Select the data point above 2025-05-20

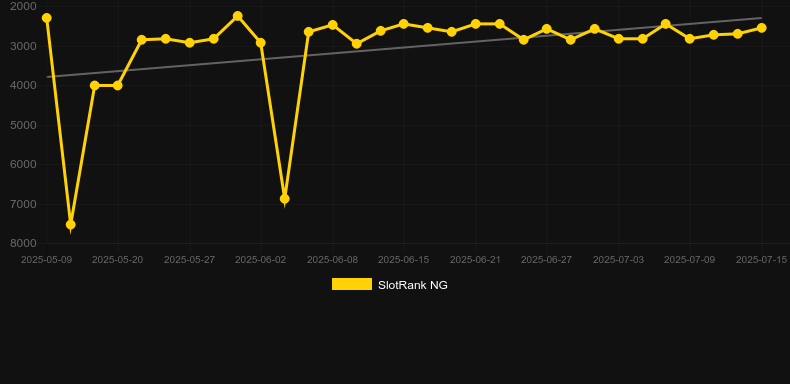pos(118,86)
